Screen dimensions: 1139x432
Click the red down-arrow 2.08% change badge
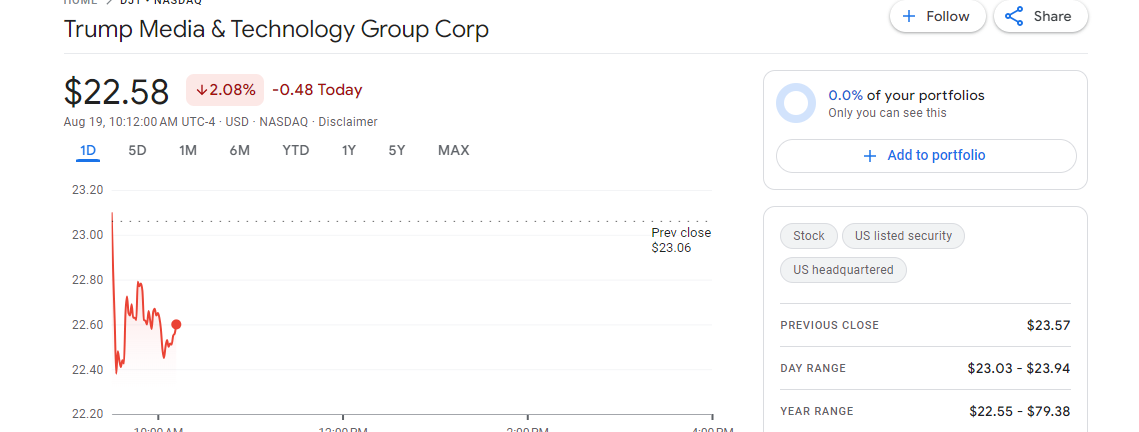pyautogui.click(x=225, y=90)
